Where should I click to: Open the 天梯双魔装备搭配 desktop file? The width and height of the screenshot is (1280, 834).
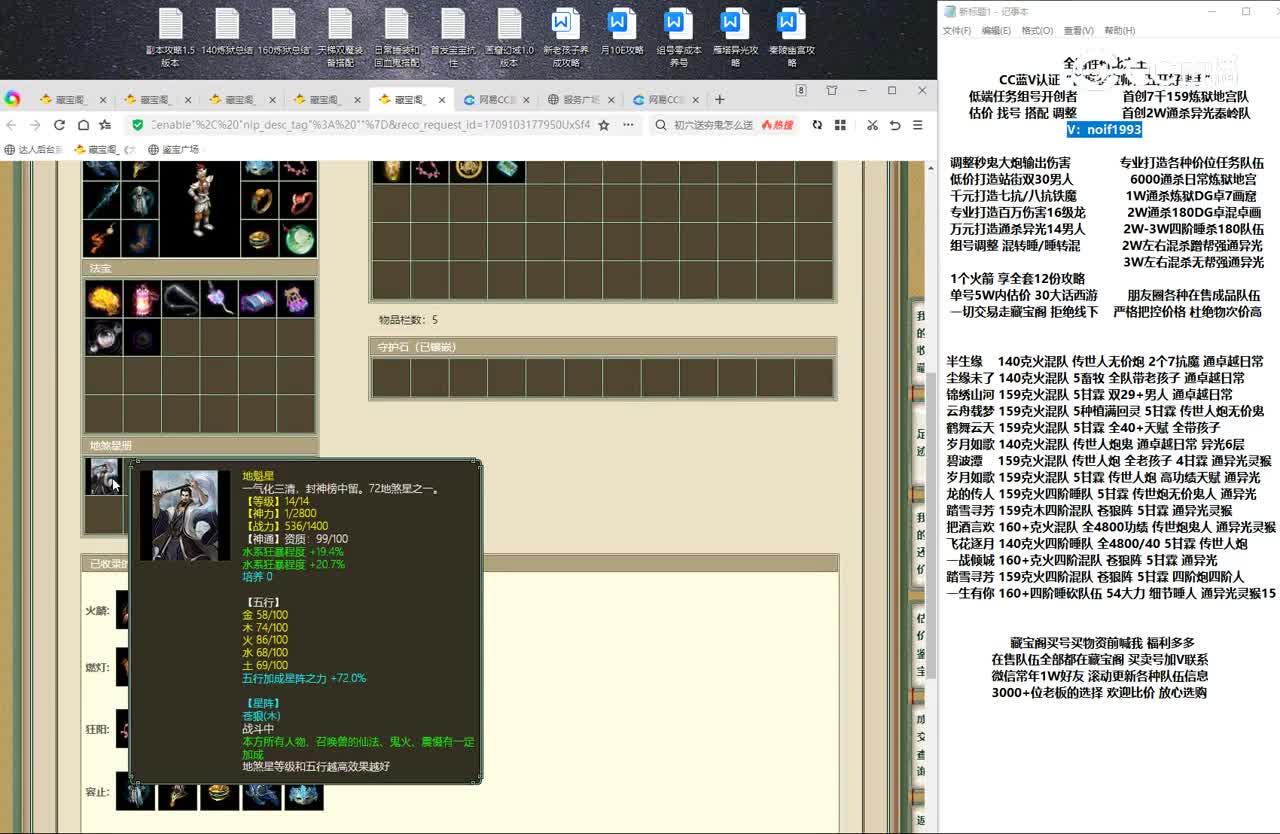click(x=340, y=37)
